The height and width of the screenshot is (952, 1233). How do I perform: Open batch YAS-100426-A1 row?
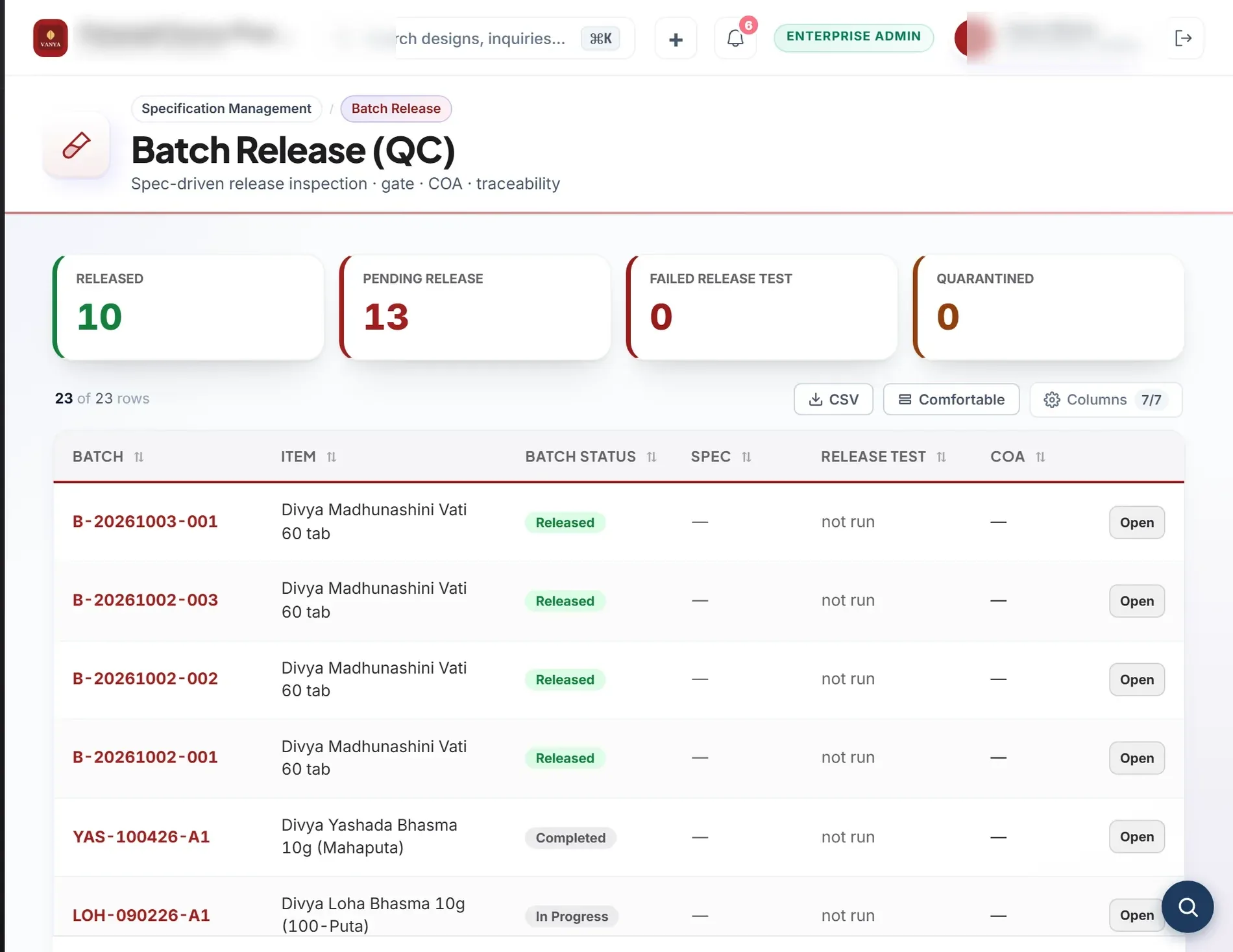click(1136, 836)
